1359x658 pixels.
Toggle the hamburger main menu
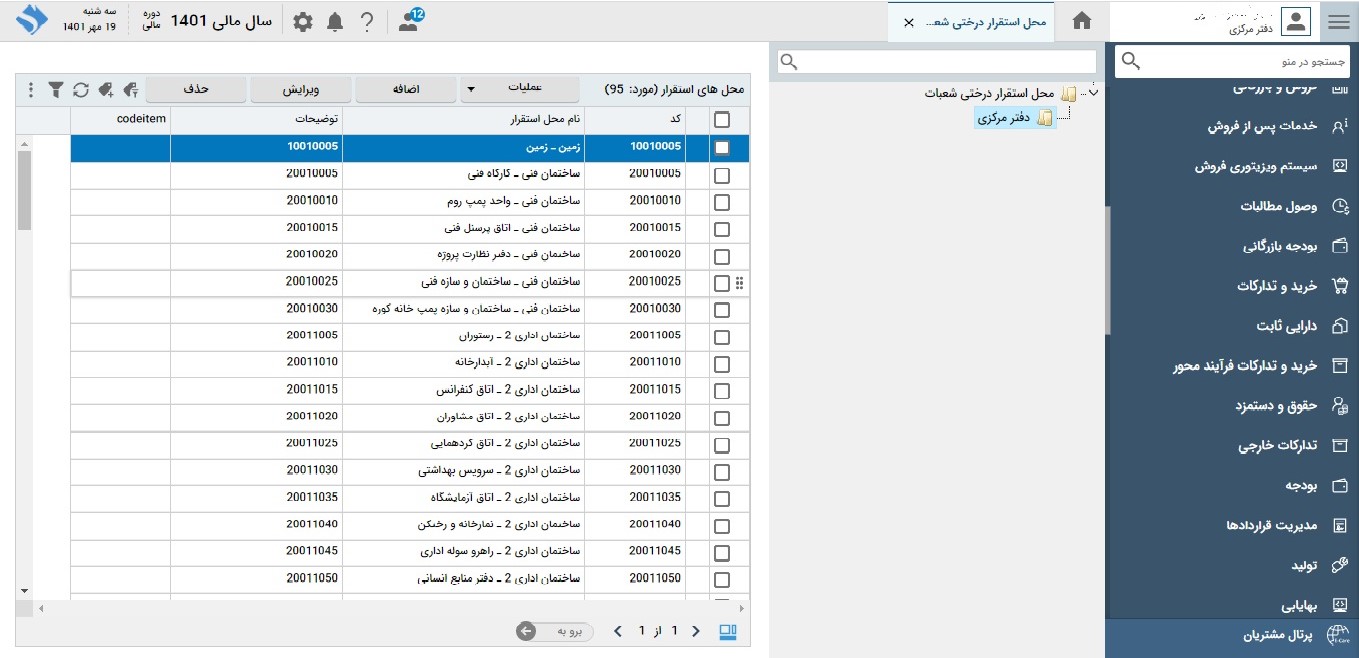[1338, 22]
